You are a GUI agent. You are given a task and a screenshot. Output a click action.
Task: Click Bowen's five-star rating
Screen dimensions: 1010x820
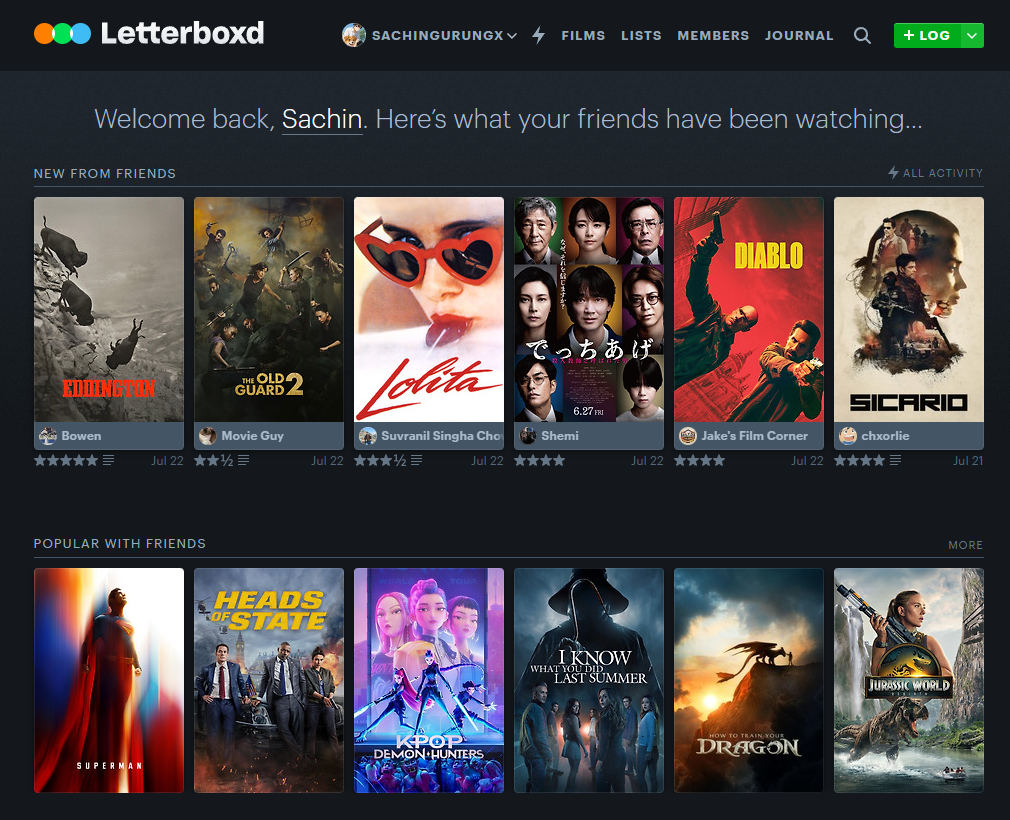pyautogui.click(x=66, y=461)
